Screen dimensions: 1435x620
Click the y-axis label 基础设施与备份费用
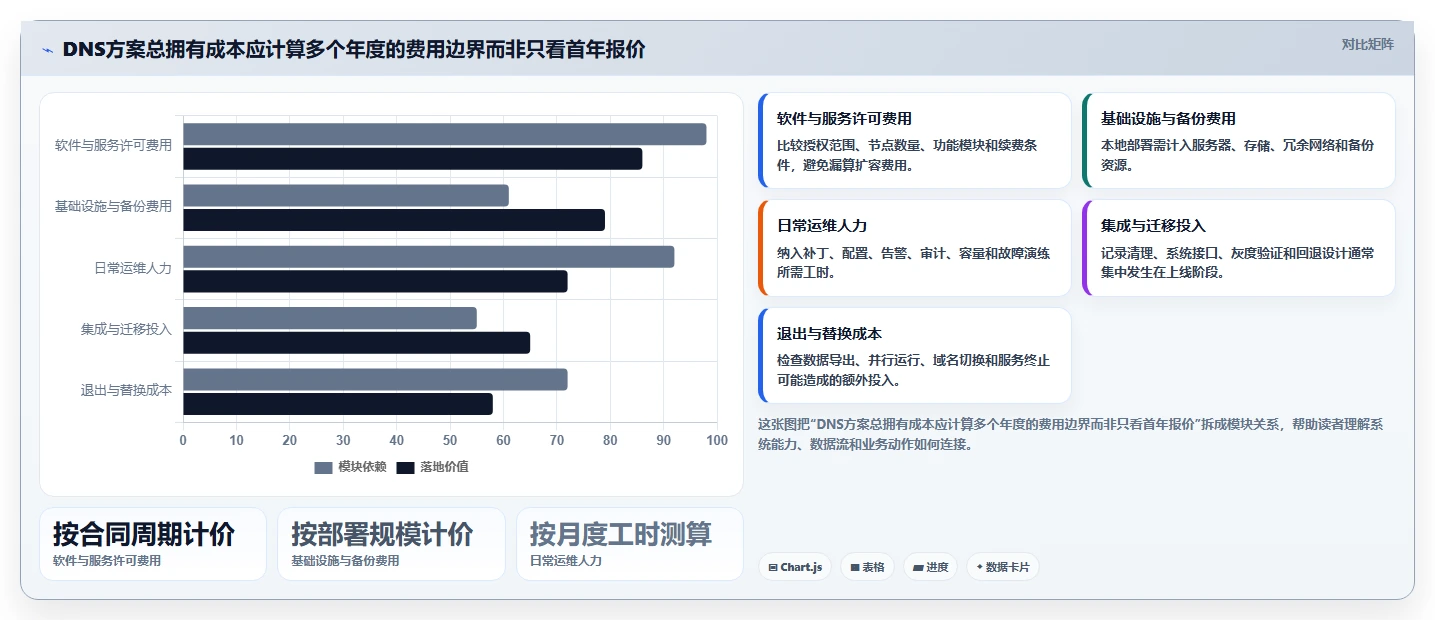point(113,207)
